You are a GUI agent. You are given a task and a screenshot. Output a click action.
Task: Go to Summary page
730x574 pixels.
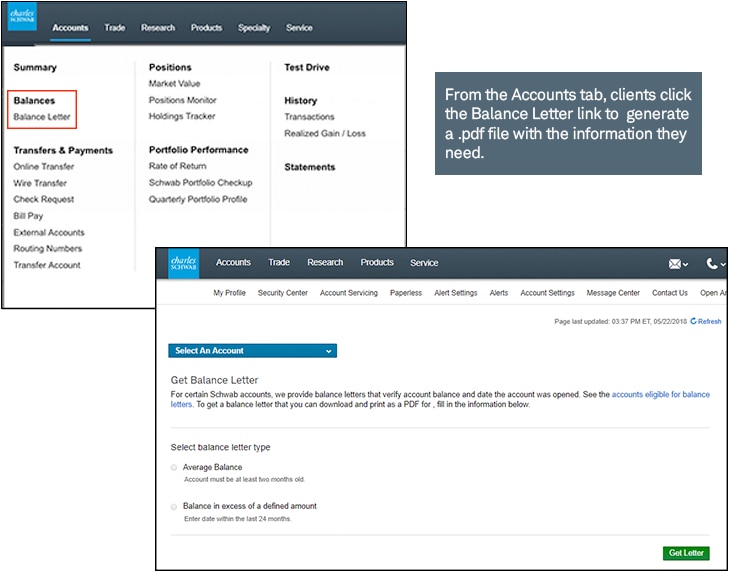[x=35, y=68]
